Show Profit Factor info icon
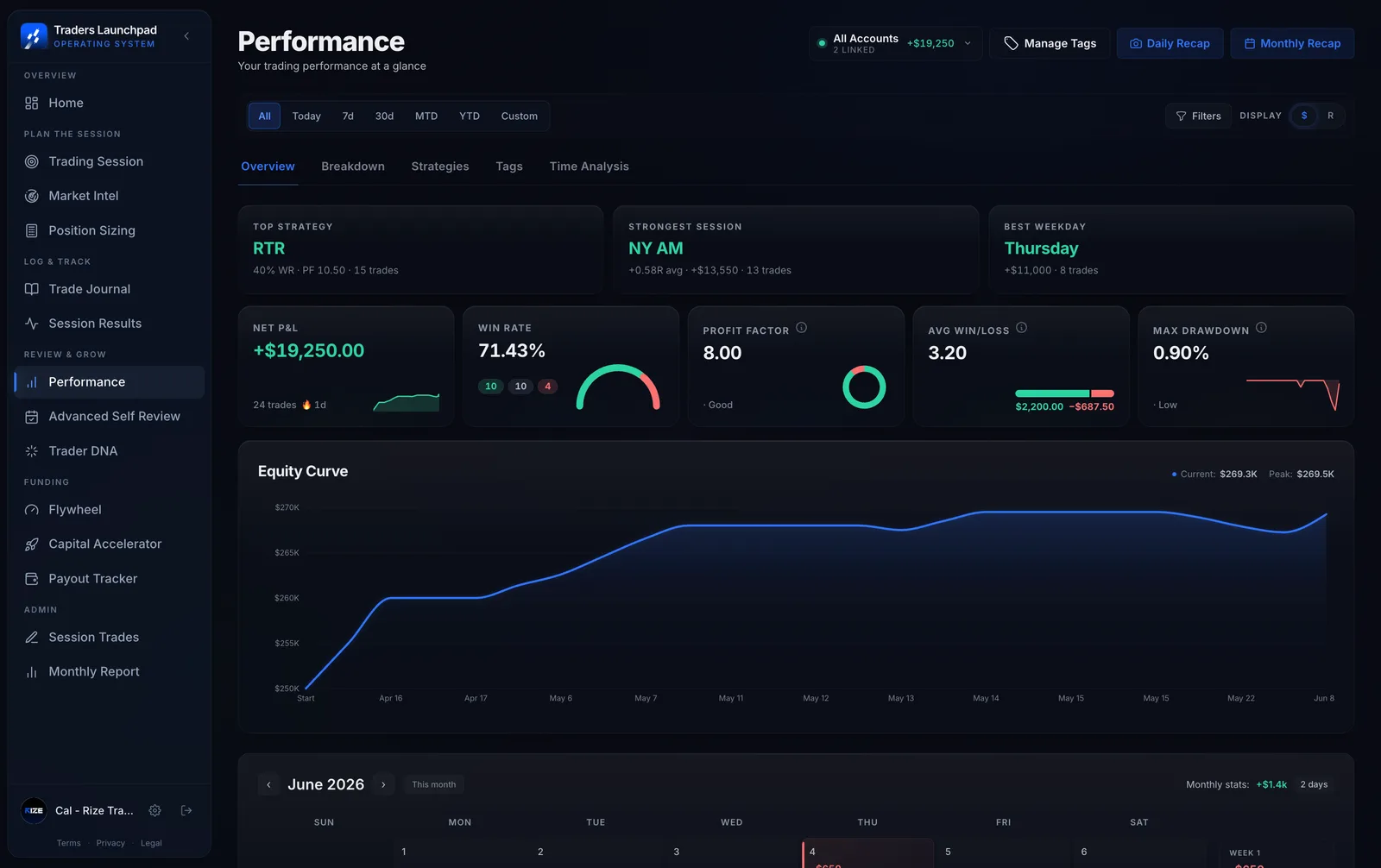The width and height of the screenshot is (1381, 868). tap(801, 328)
